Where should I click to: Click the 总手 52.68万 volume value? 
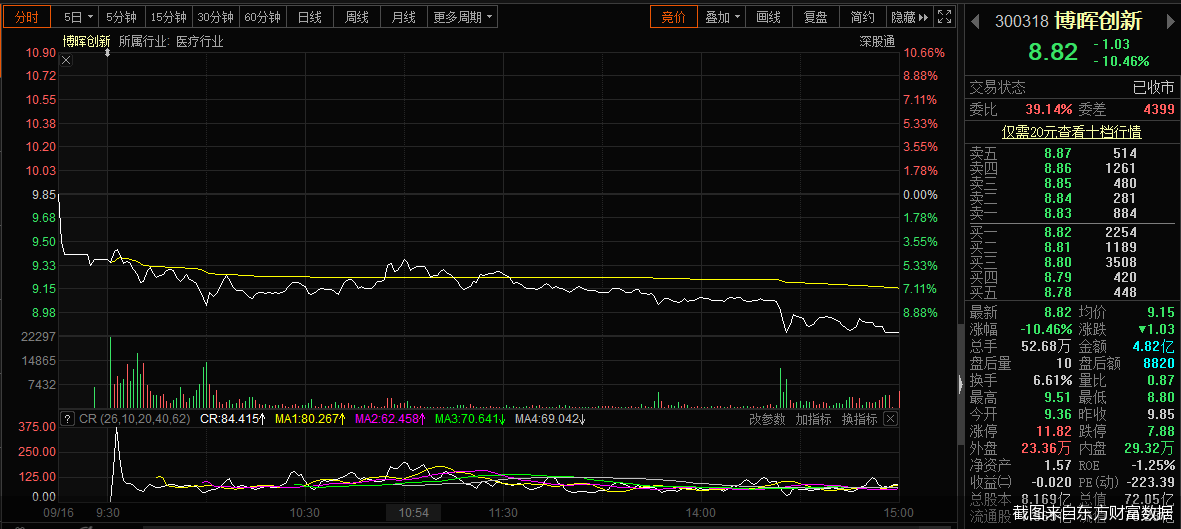click(x=1047, y=346)
